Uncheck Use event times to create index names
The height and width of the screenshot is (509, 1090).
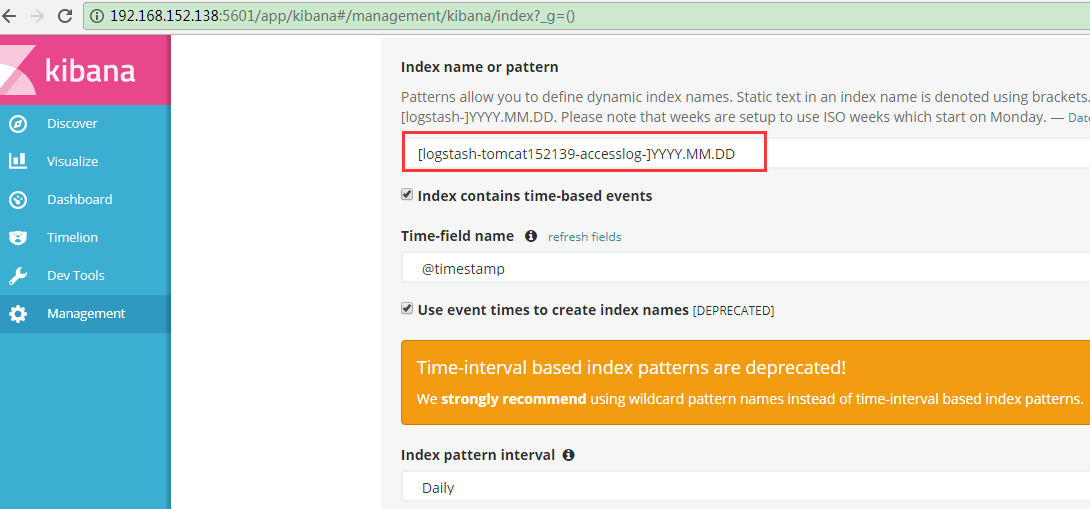[x=407, y=309]
